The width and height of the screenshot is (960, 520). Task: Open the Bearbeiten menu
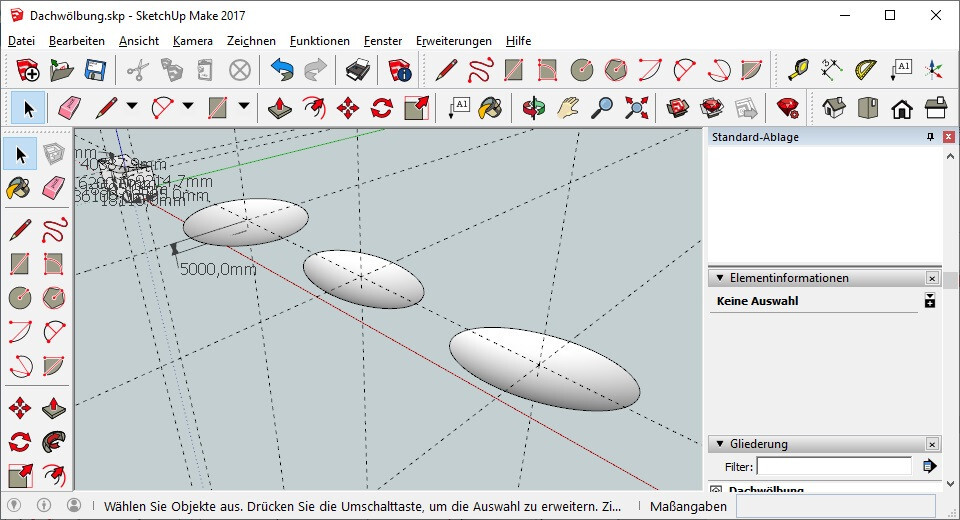pos(77,41)
